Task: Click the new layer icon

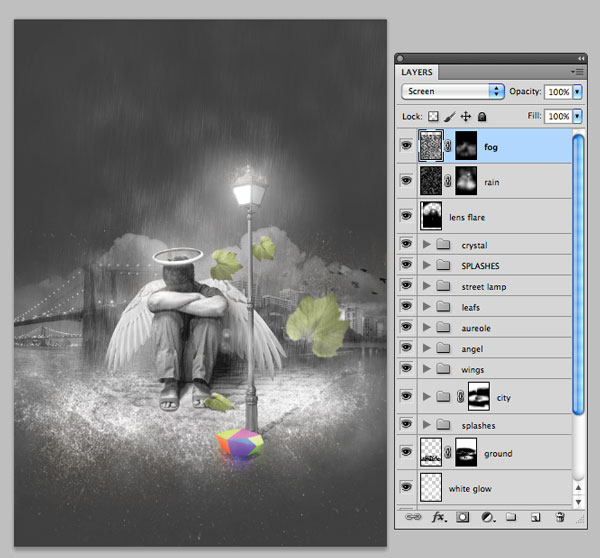Action: click(x=535, y=518)
